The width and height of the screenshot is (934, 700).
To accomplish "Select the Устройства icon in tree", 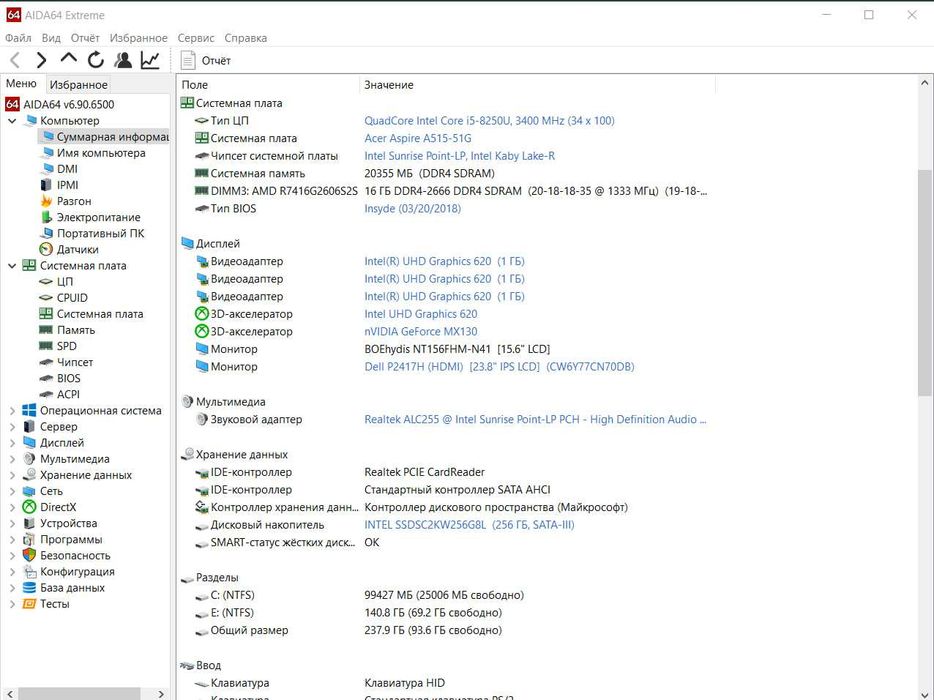I will click(29, 523).
